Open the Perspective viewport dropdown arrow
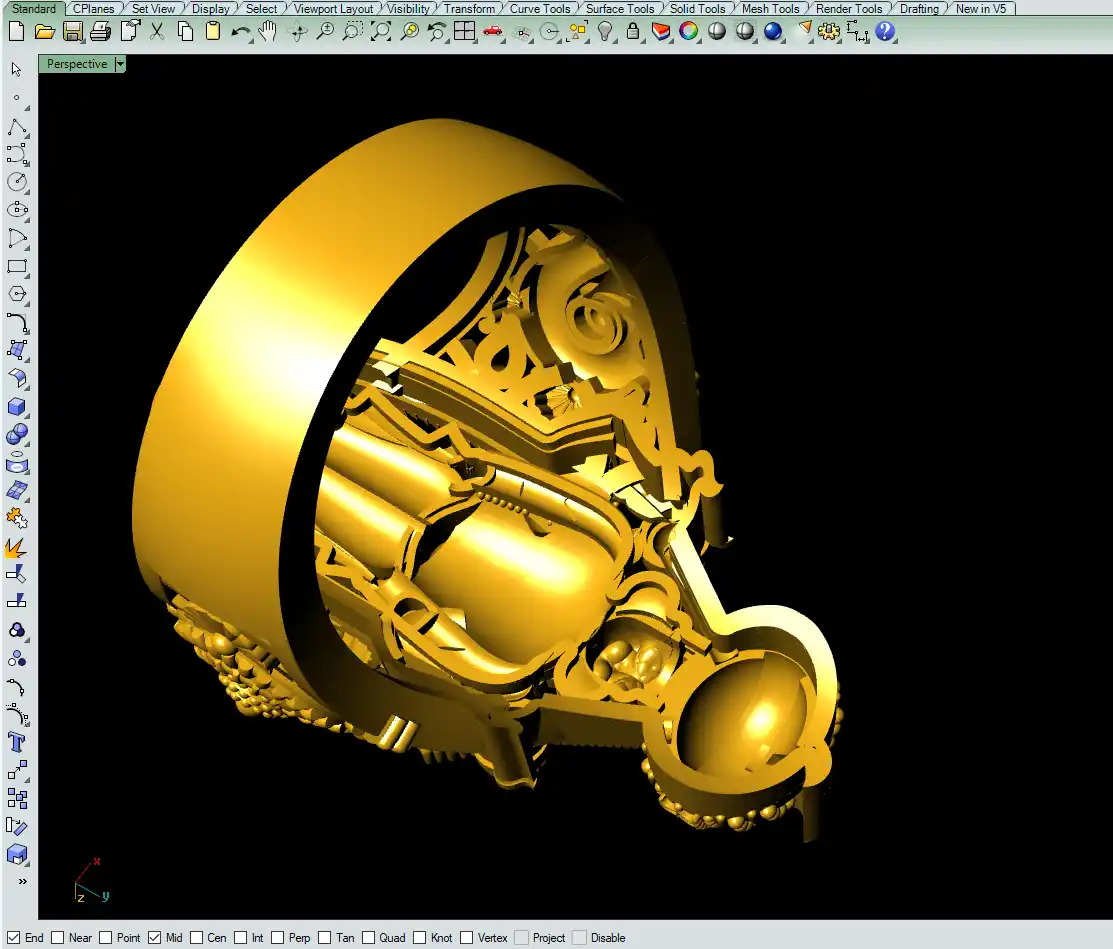This screenshot has height=949, width=1113. pyautogui.click(x=120, y=64)
